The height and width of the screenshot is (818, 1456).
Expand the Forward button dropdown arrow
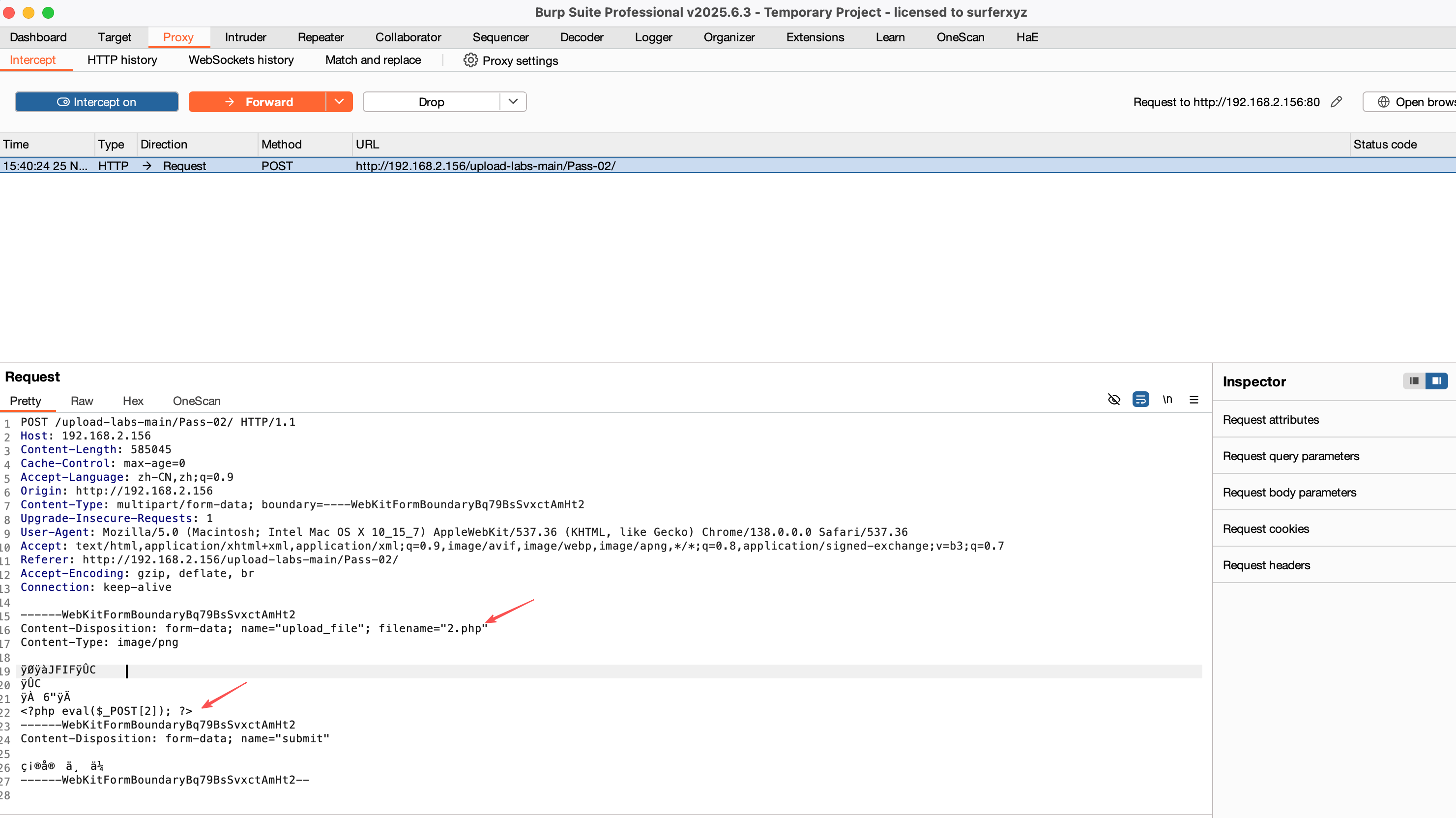click(x=339, y=102)
